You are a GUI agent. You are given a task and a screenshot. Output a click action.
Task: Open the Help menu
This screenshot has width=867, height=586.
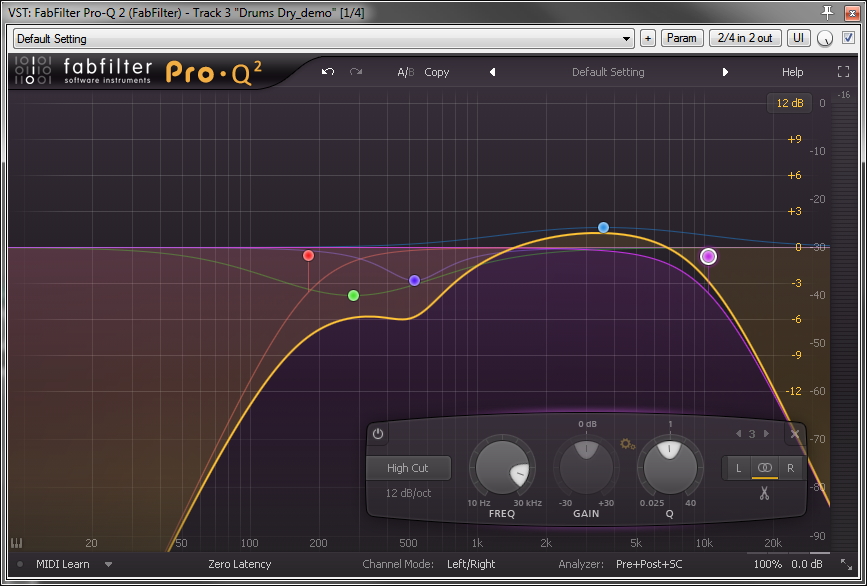792,72
